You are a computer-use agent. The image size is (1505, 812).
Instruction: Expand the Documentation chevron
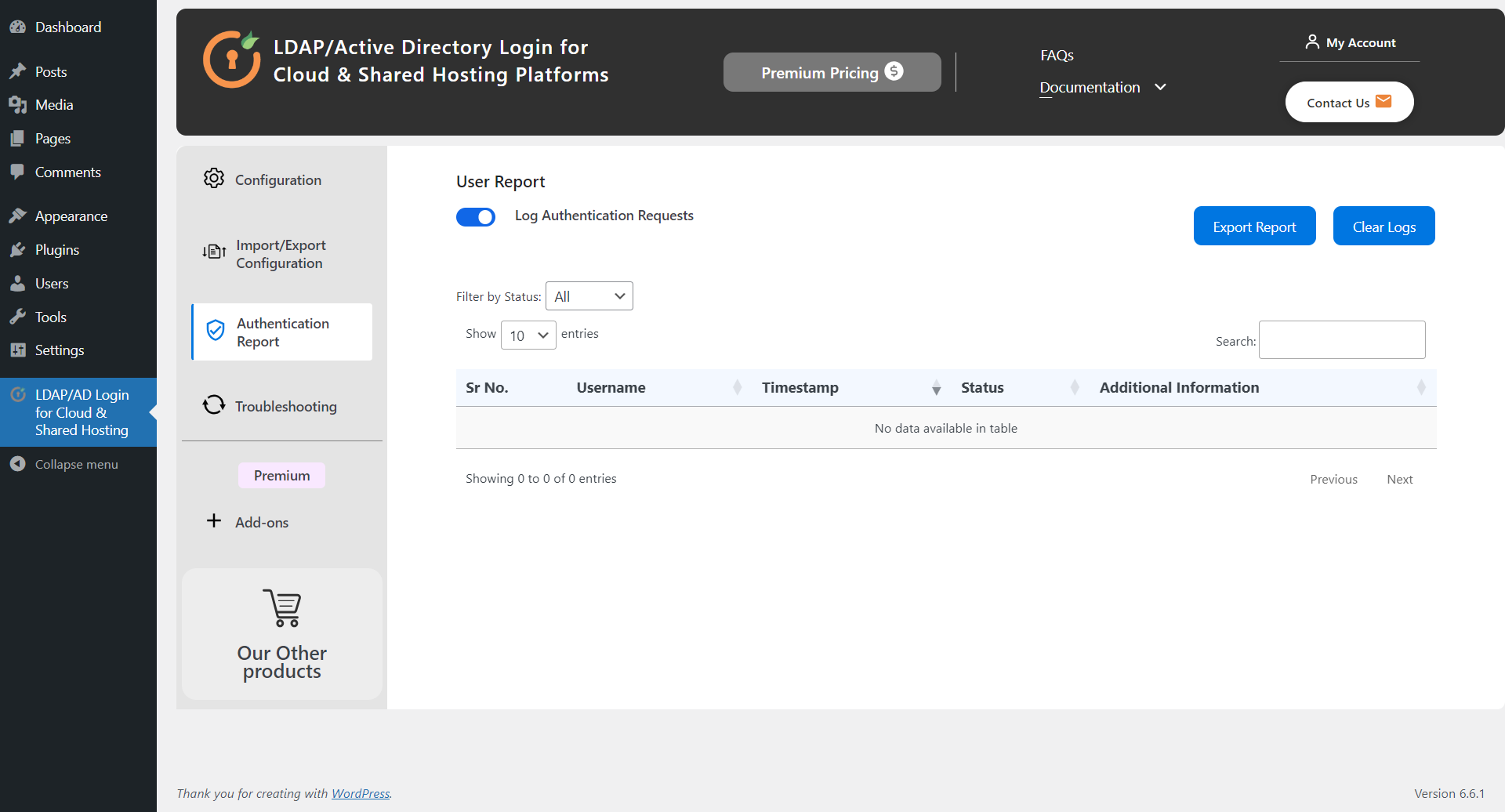pos(1161,87)
